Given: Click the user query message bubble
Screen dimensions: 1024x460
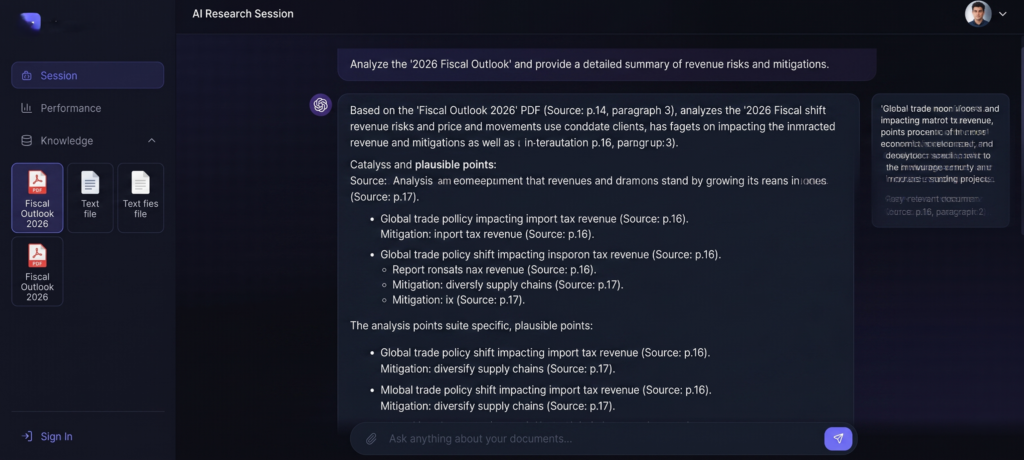Looking at the screenshot, I should pyautogui.click(x=607, y=65).
